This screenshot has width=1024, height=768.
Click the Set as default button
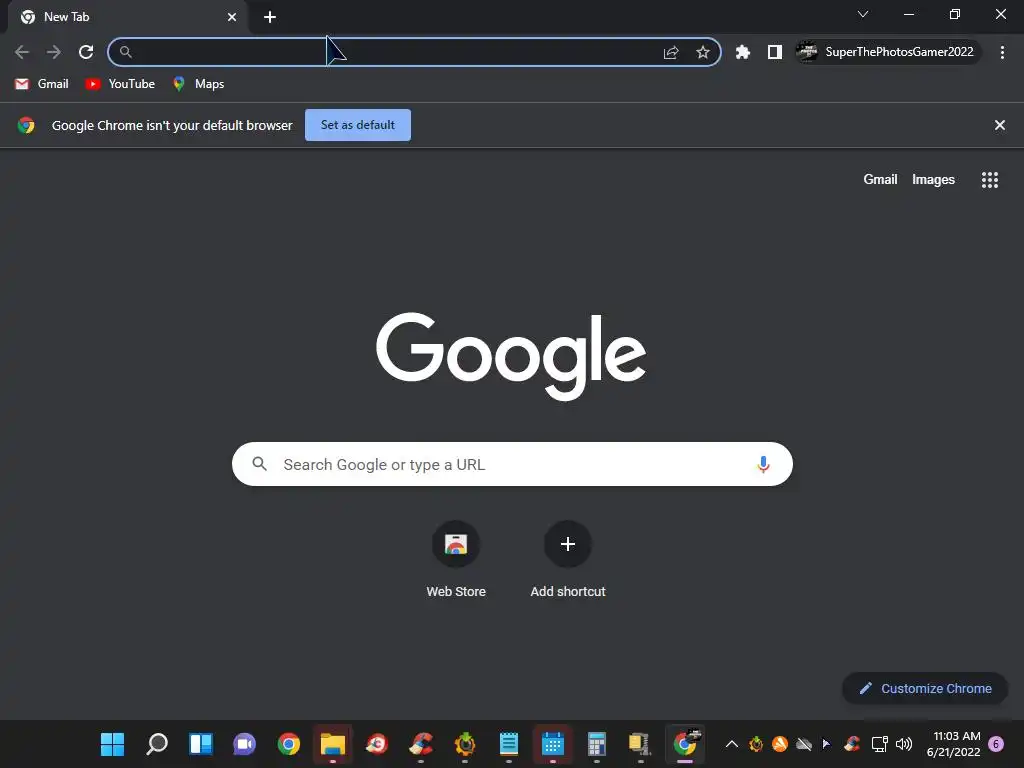coord(358,125)
